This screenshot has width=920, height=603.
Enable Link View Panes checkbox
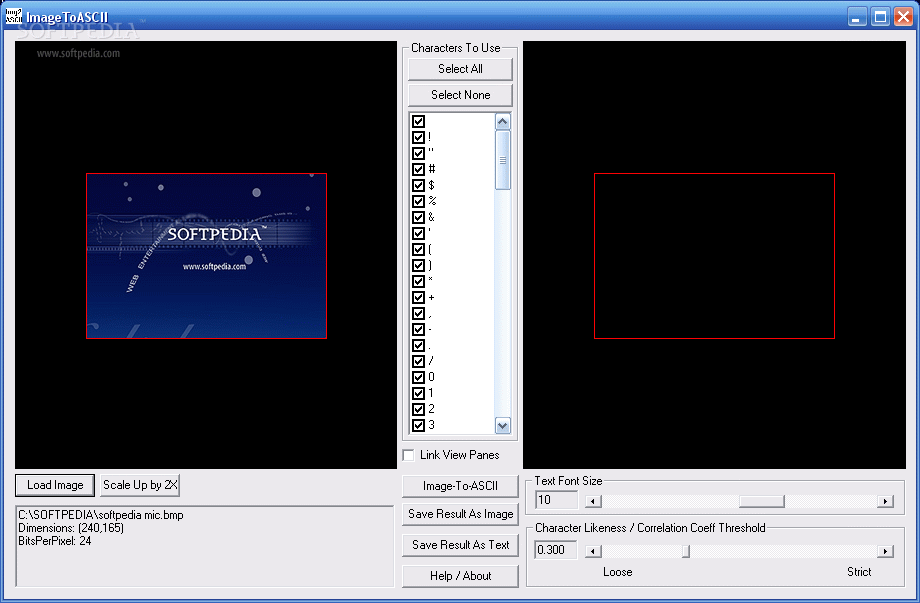[408, 455]
